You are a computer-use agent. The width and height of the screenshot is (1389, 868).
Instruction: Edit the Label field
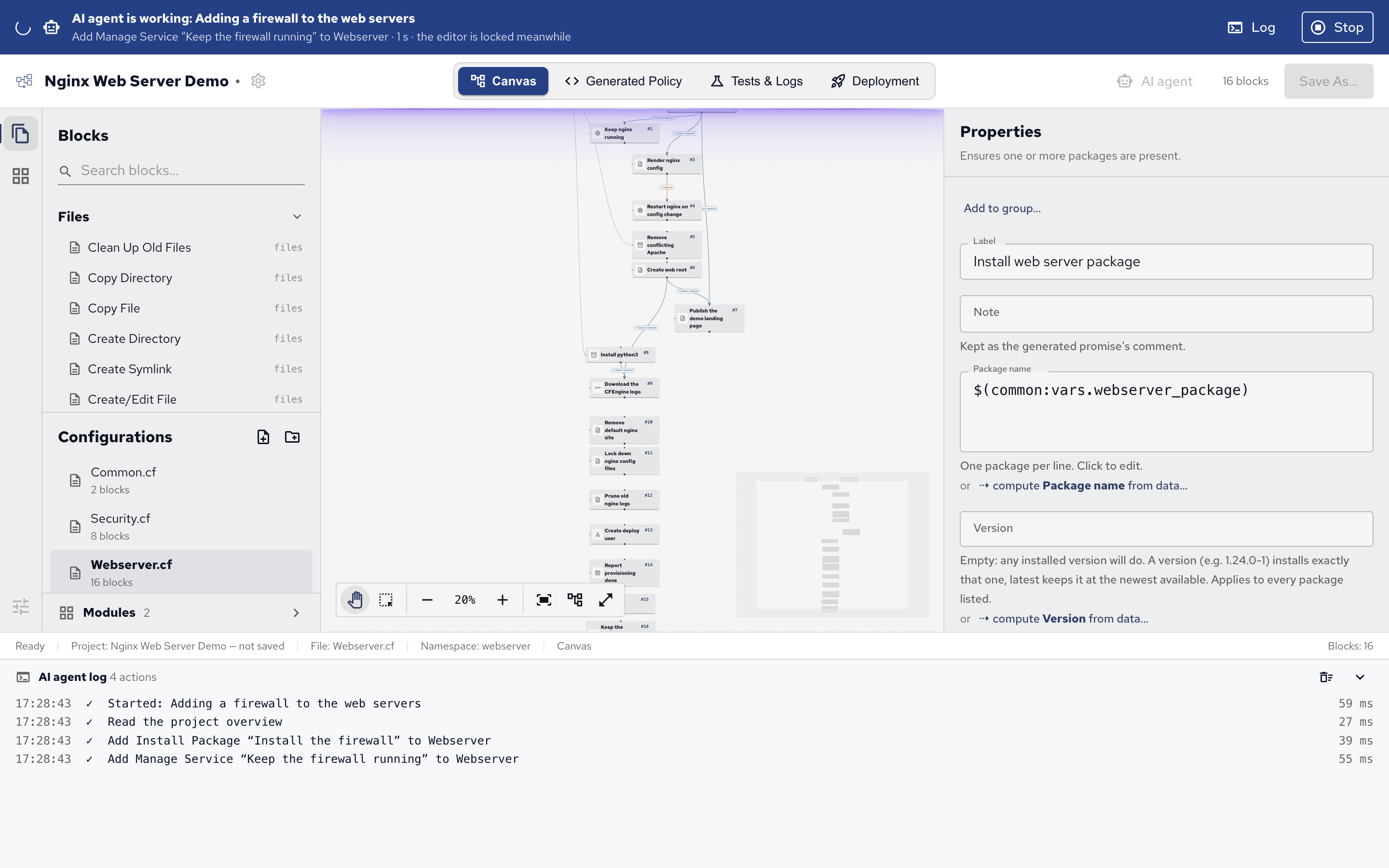1166,262
